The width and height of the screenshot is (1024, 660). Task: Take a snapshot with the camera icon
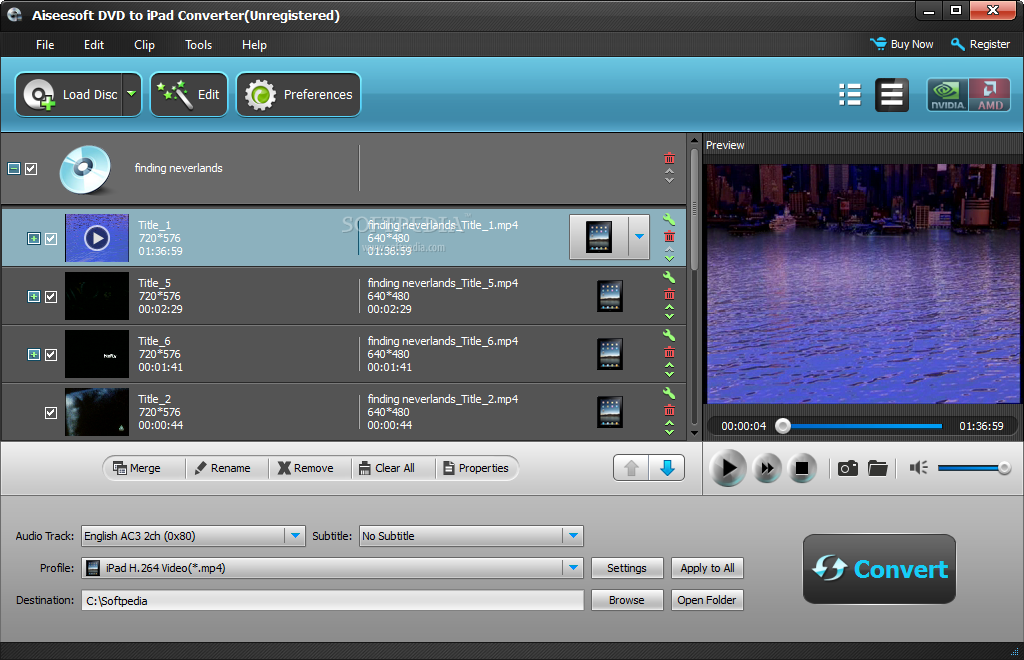coord(848,468)
